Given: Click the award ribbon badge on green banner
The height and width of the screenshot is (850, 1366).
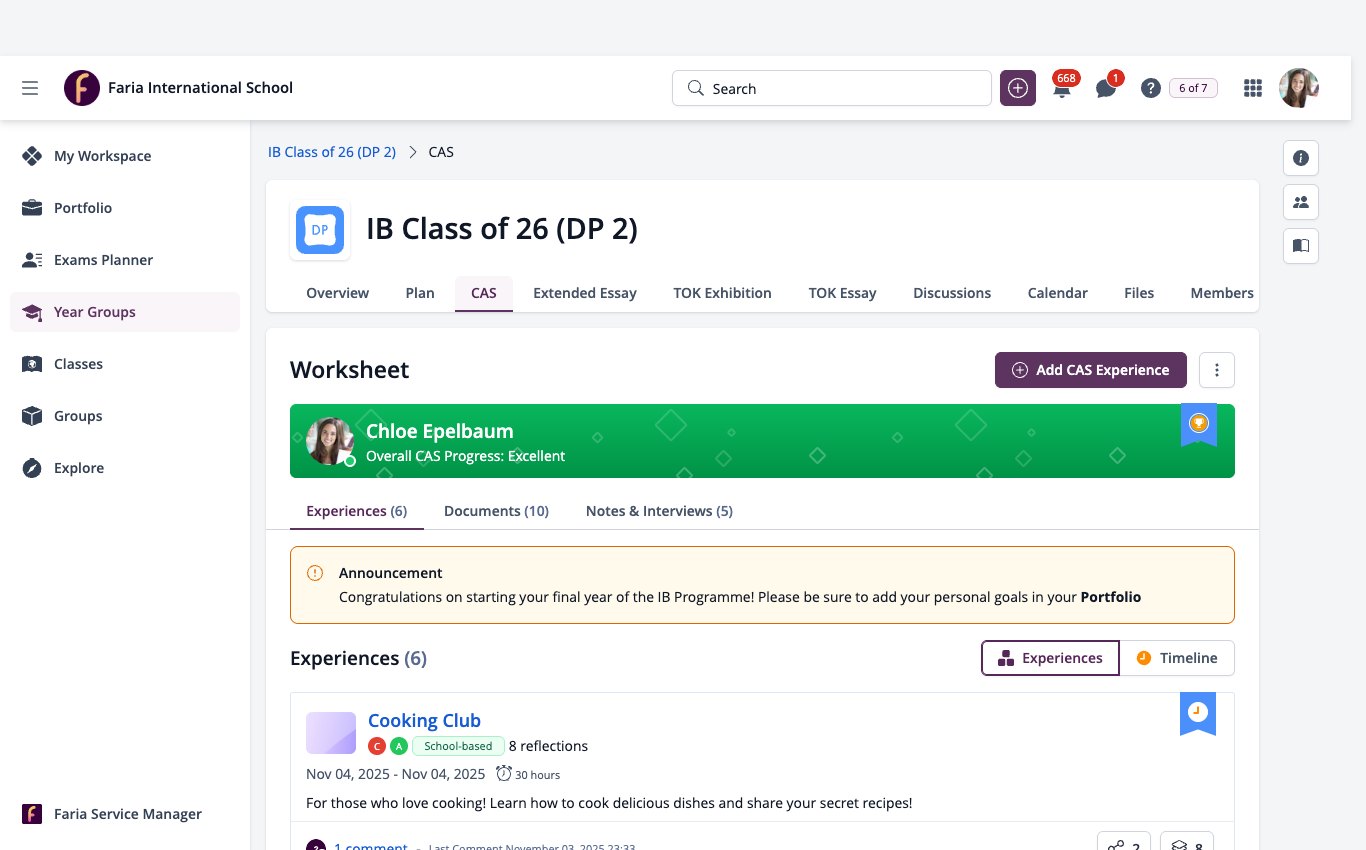Looking at the screenshot, I should pos(1199,425).
